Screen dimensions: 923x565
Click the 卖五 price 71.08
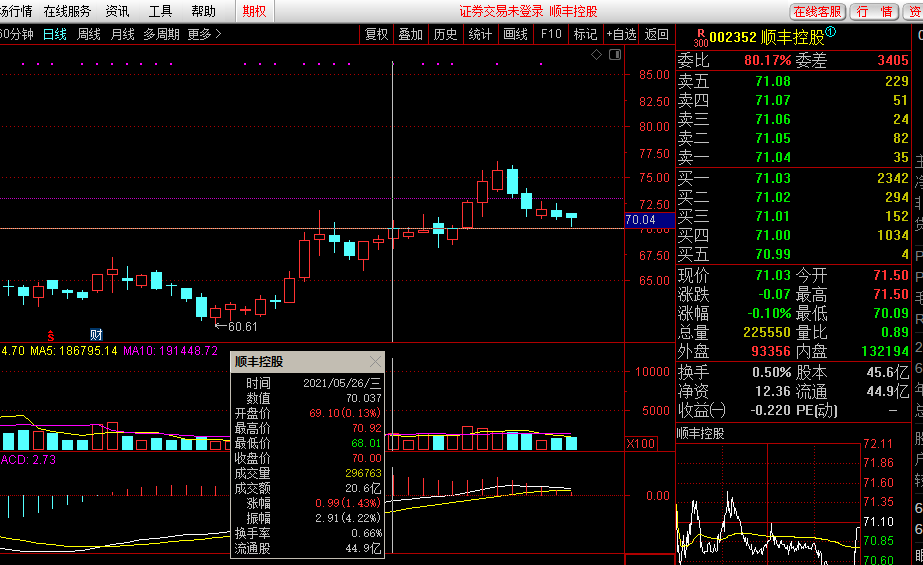(x=773, y=81)
